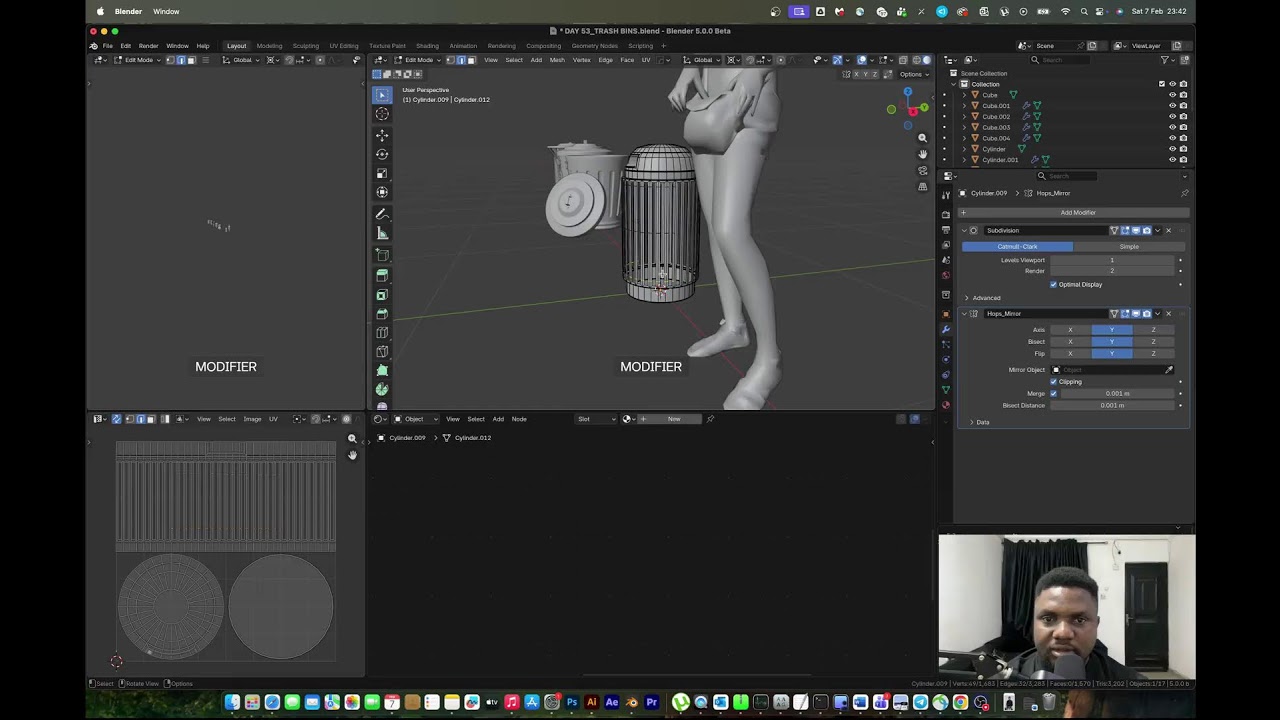Select the Bevel tool

coord(382,314)
